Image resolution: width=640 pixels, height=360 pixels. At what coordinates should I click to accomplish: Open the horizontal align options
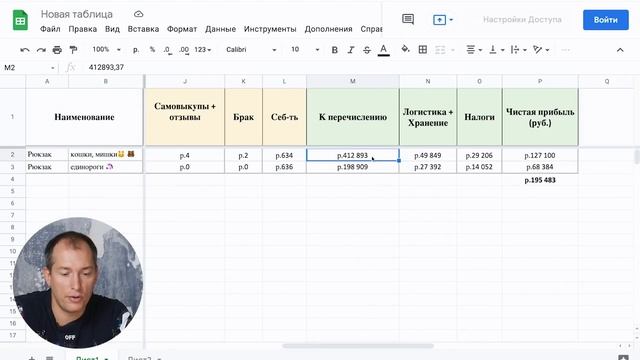tap(474, 50)
